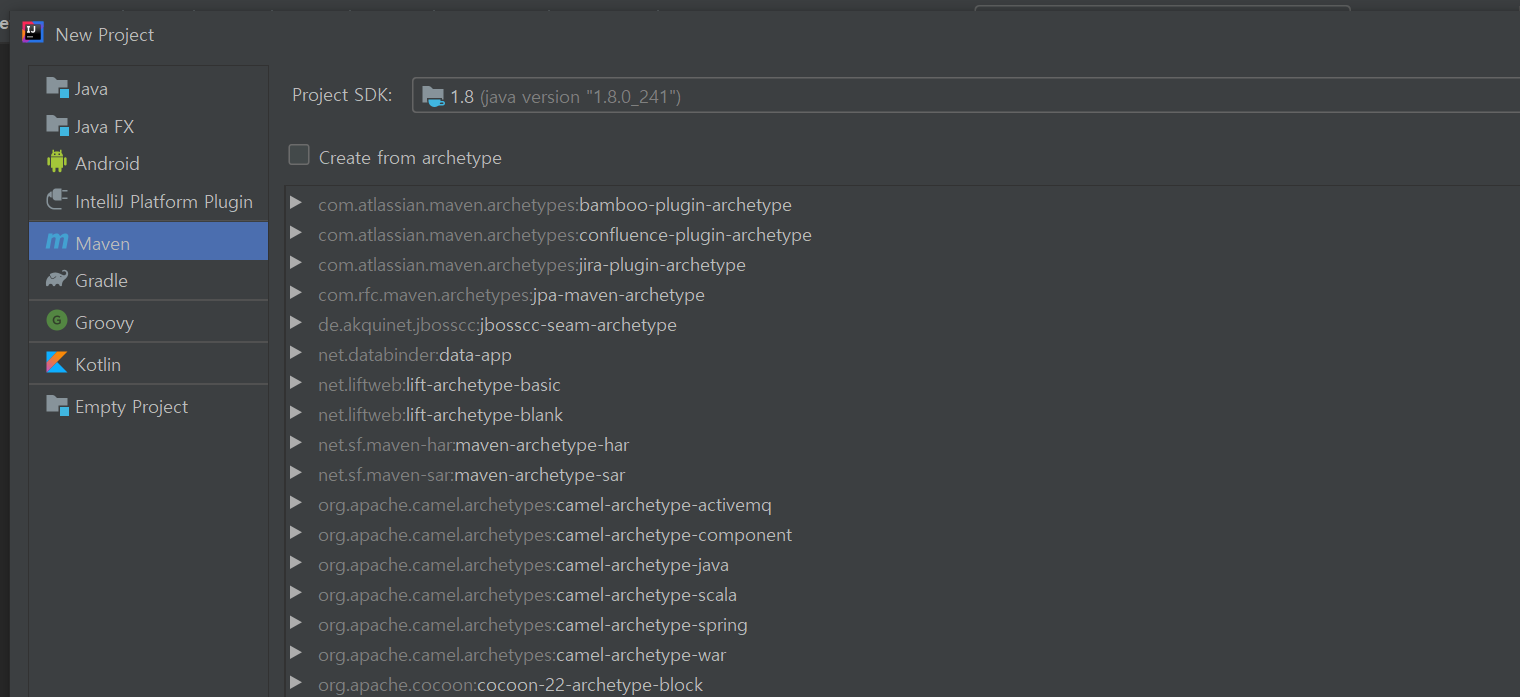Choose Empty Project type

pyautogui.click(x=149, y=406)
